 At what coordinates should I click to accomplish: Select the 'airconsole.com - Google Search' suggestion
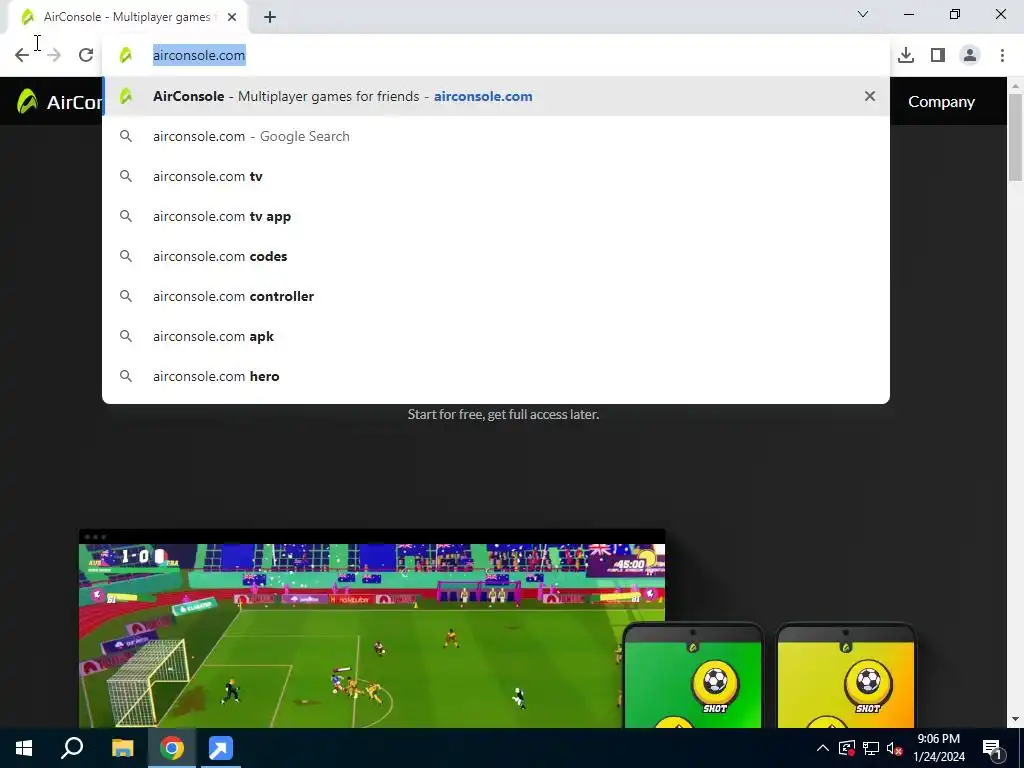click(496, 136)
